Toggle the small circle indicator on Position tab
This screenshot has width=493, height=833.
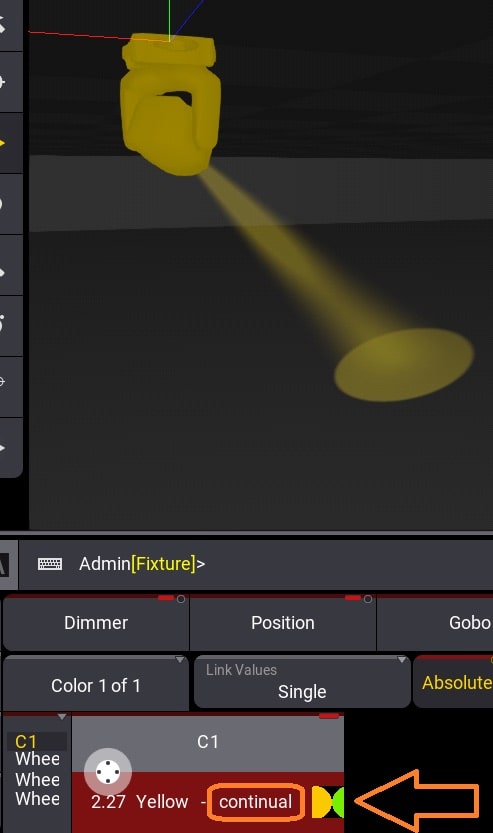click(x=368, y=599)
